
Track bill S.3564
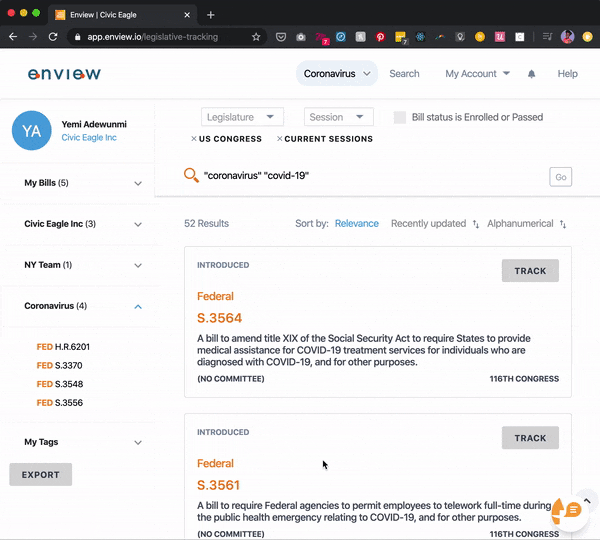point(530,270)
